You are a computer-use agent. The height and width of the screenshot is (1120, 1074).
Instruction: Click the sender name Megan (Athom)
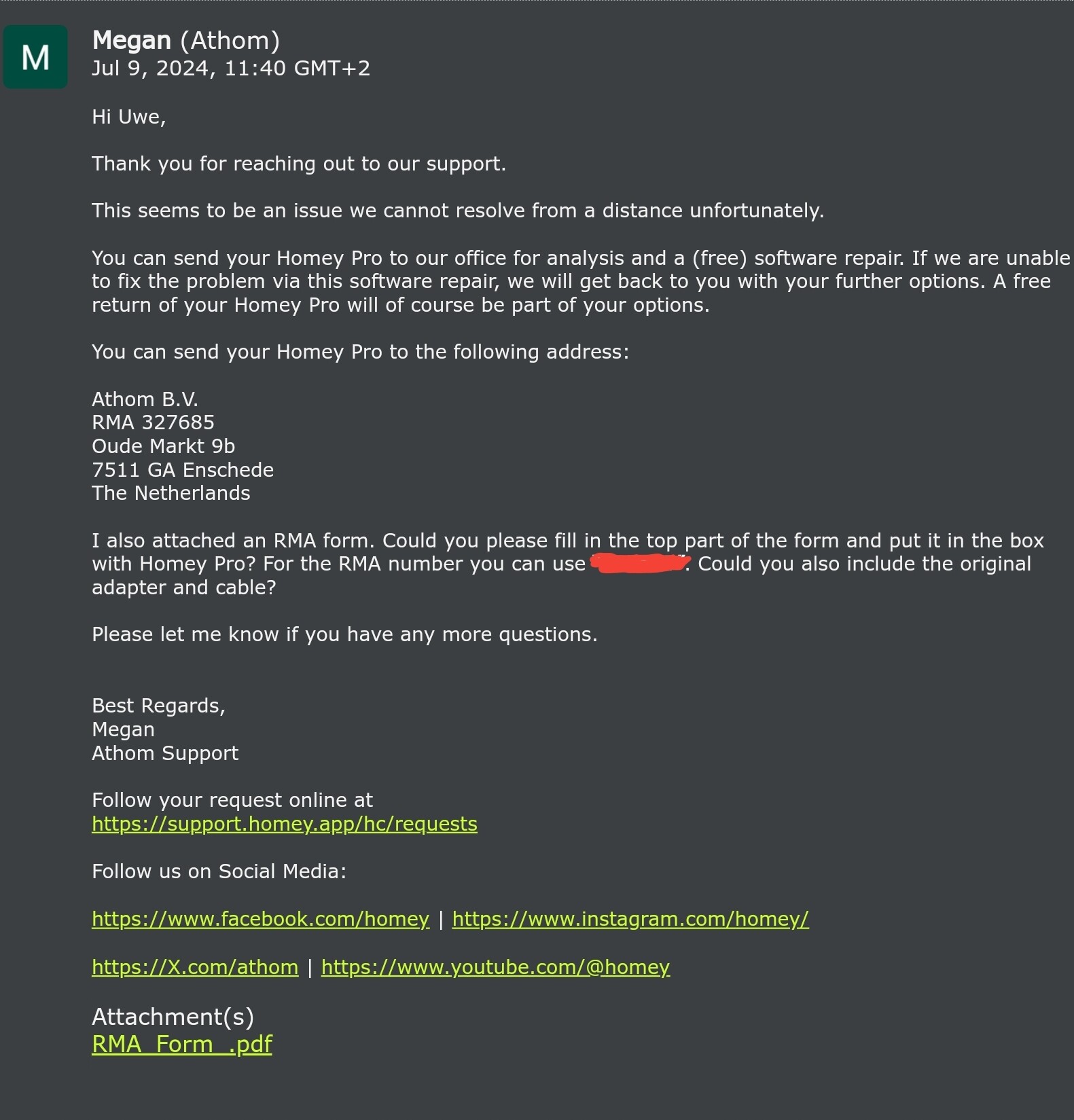[x=185, y=41]
